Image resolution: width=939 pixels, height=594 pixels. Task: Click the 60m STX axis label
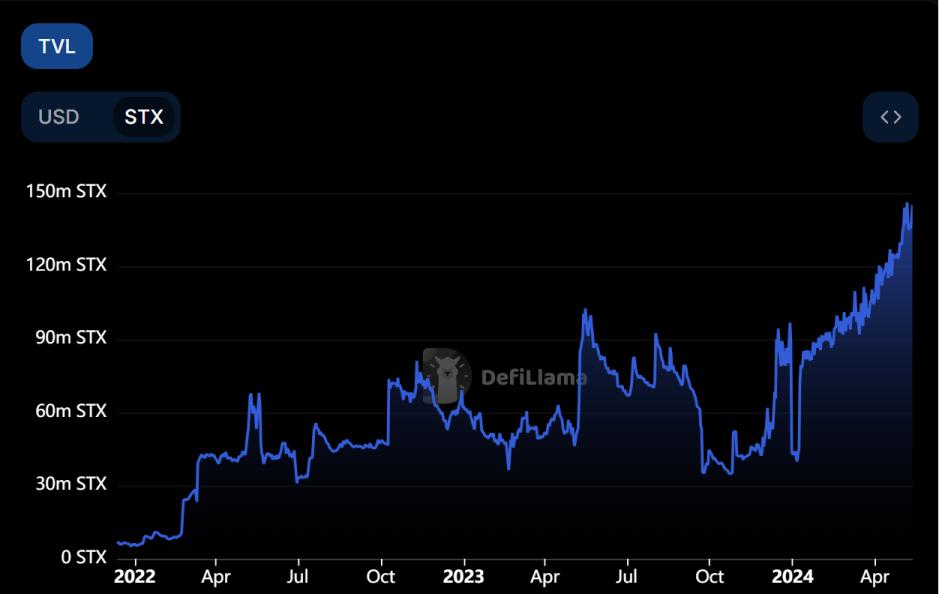pyautogui.click(x=71, y=411)
